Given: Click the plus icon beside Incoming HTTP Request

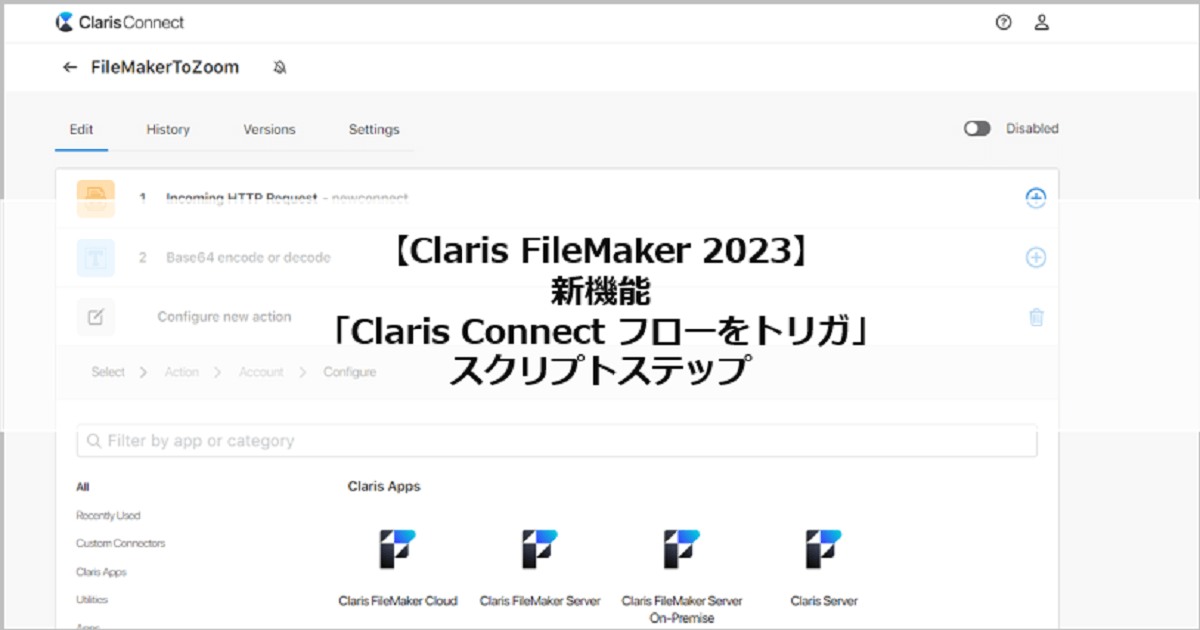Looking at the screenshot, I should (x=1036, y=198).
